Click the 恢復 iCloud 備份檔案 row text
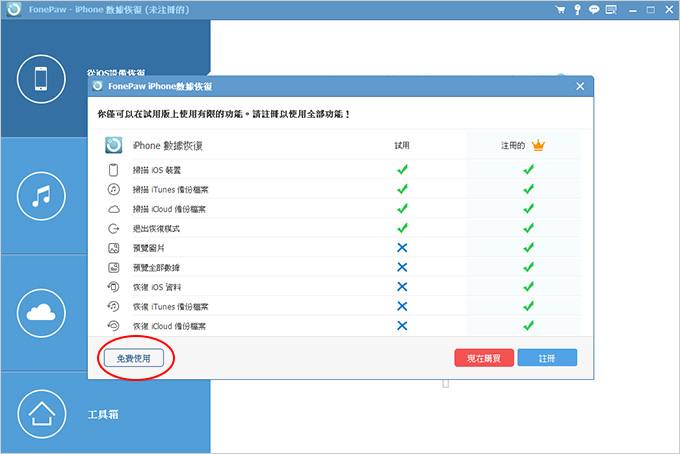Image resolution: width=680 pixels, height=454 pixels. [x=169, y=326]
